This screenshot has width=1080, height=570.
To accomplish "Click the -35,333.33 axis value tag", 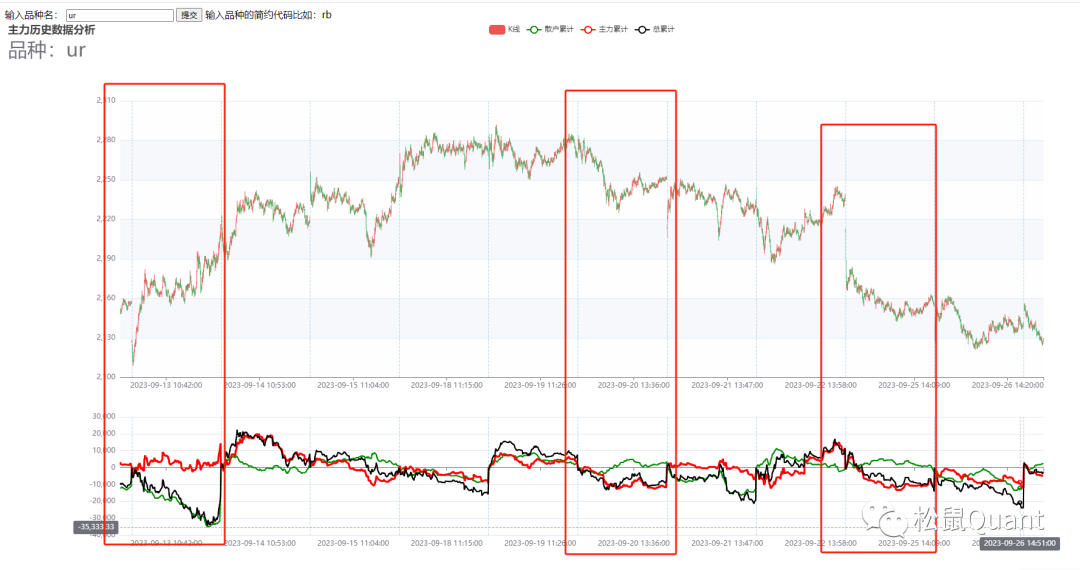I will [x=96, y=527].
